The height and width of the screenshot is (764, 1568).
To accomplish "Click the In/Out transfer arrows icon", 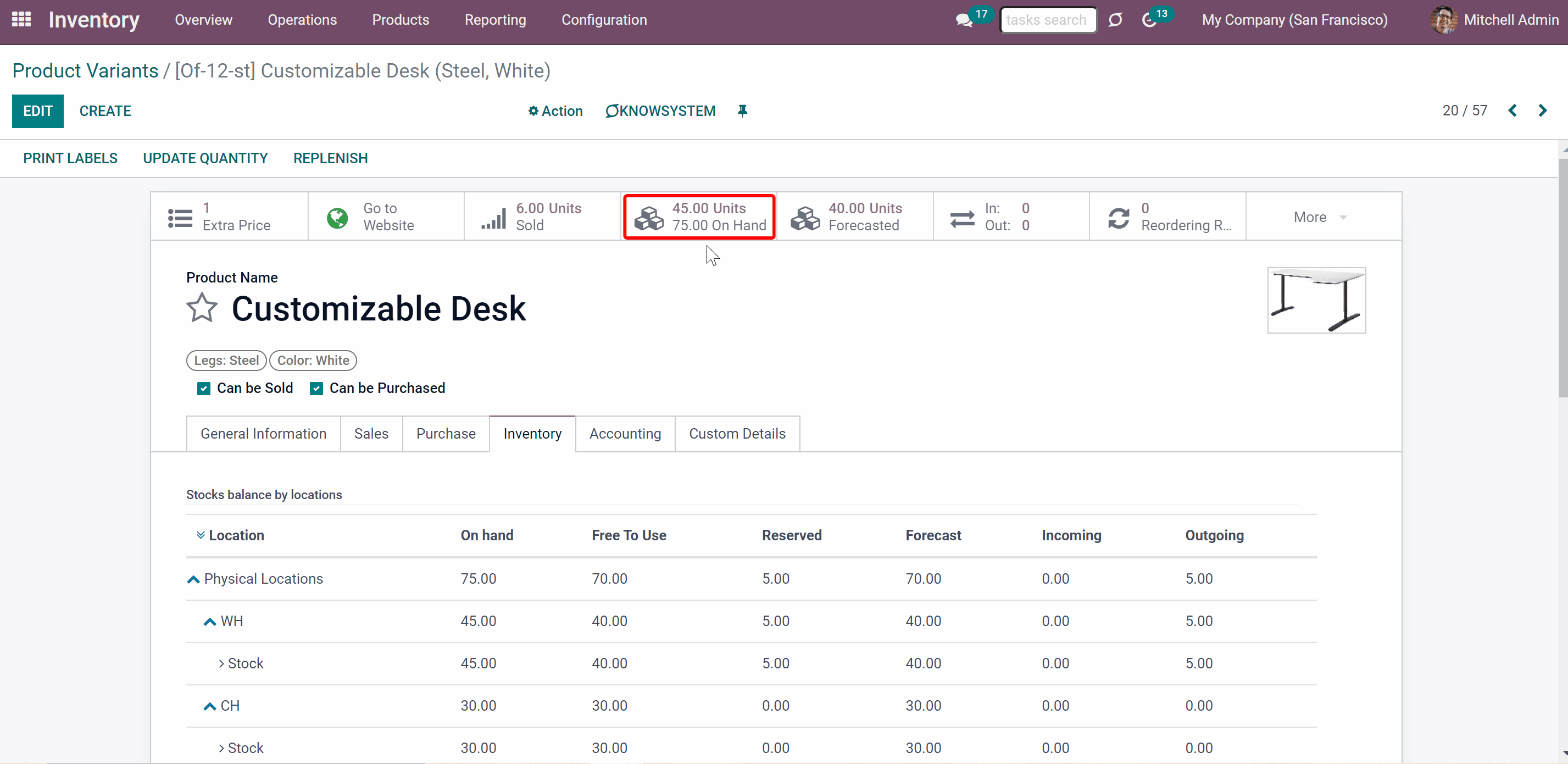I will (963, 218).
